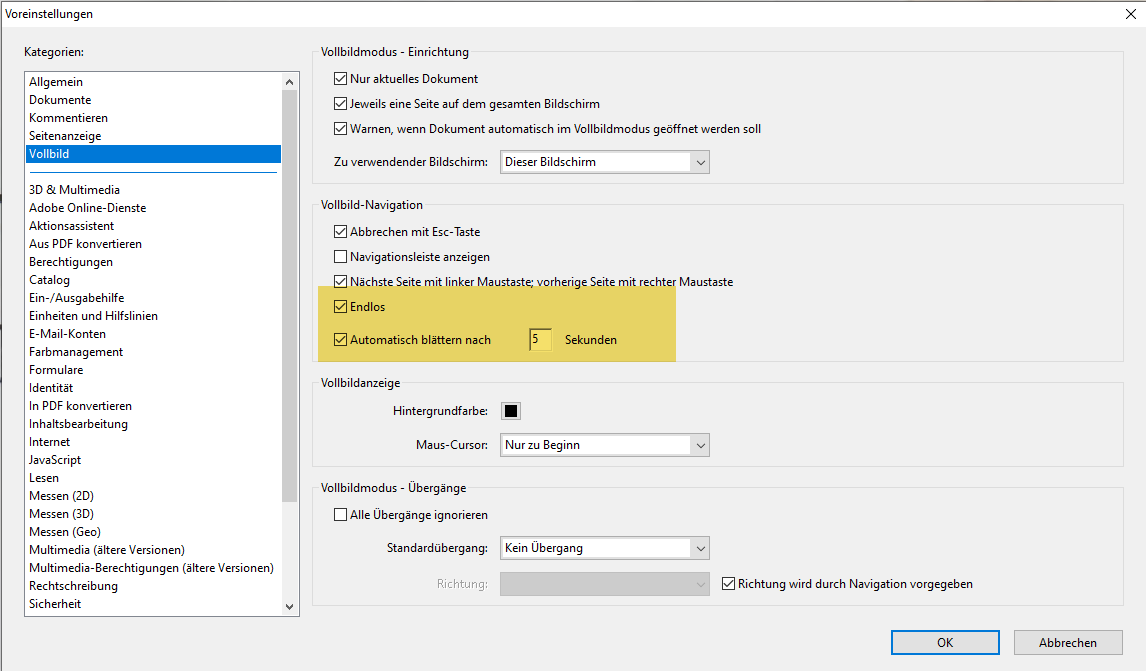Viewport: 1146px width, 671px height.
Task: Choose '3D & Multimedia' category
Action: click(x=74, y=190)
